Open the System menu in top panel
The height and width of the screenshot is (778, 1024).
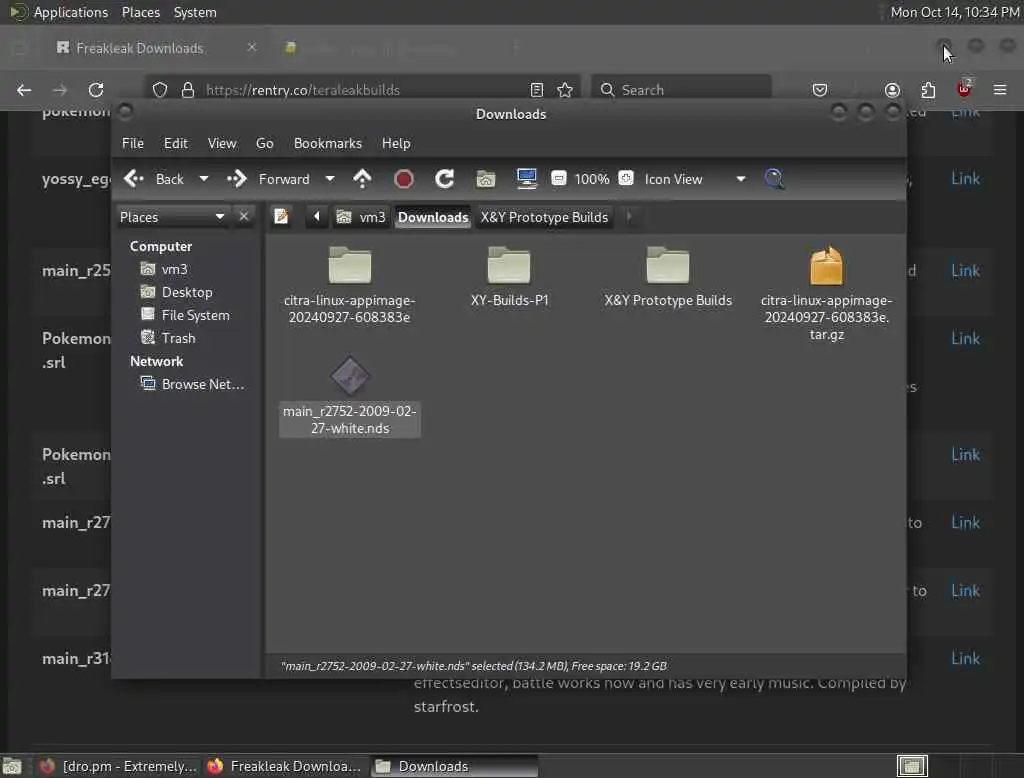tap(195, 12)
